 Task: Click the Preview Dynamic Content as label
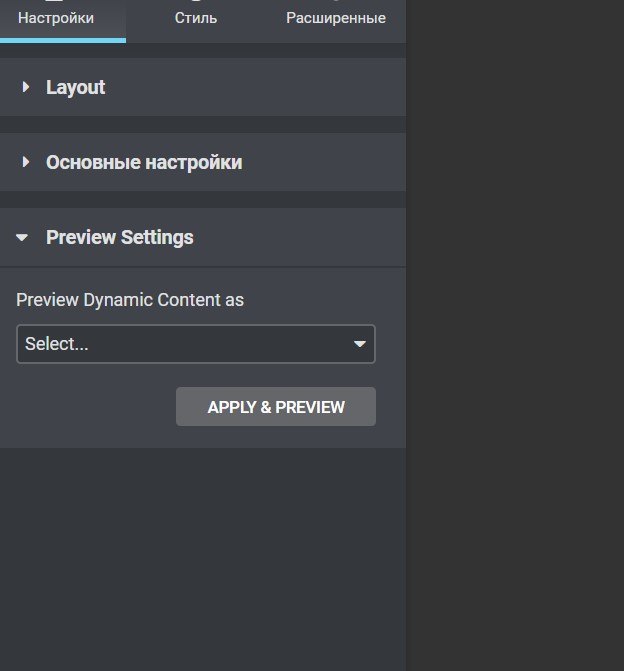tap(130, 300)
